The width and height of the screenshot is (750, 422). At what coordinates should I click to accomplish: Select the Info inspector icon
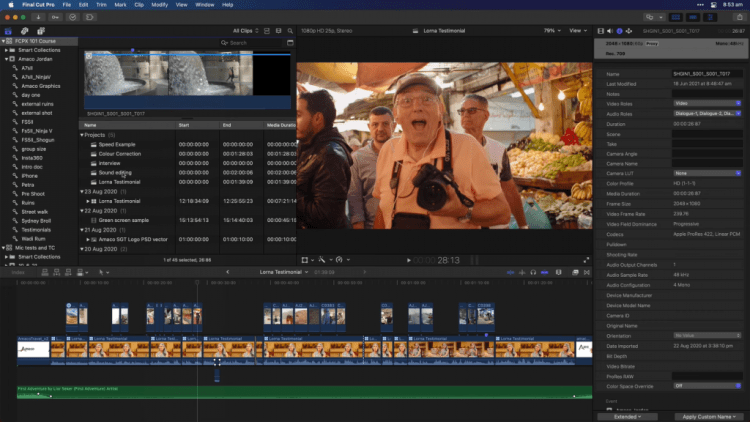tap(621, 31)
